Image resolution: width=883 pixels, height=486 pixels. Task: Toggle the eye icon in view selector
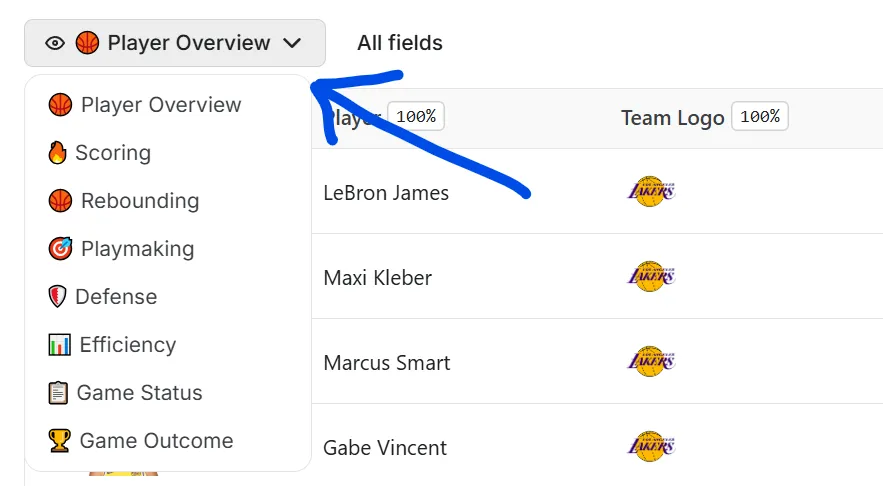[55, 43]
